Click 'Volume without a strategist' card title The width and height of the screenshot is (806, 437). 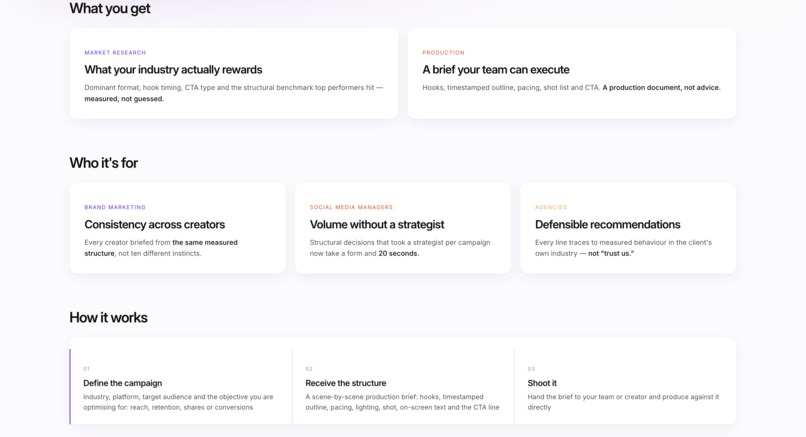[377, 225]
